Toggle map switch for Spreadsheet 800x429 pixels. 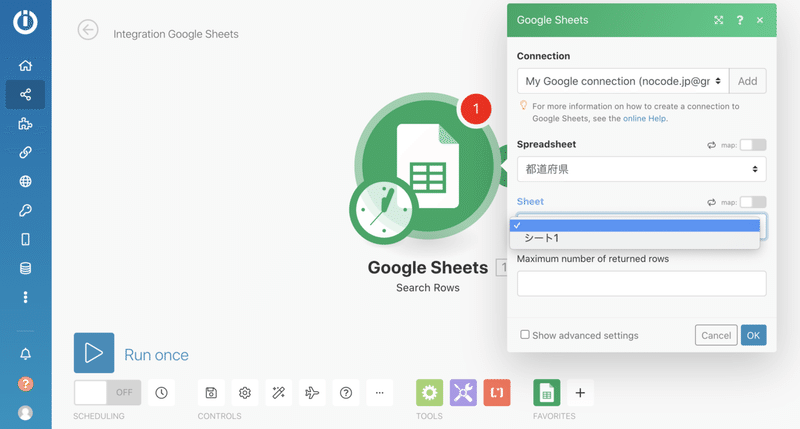point(753,145)
